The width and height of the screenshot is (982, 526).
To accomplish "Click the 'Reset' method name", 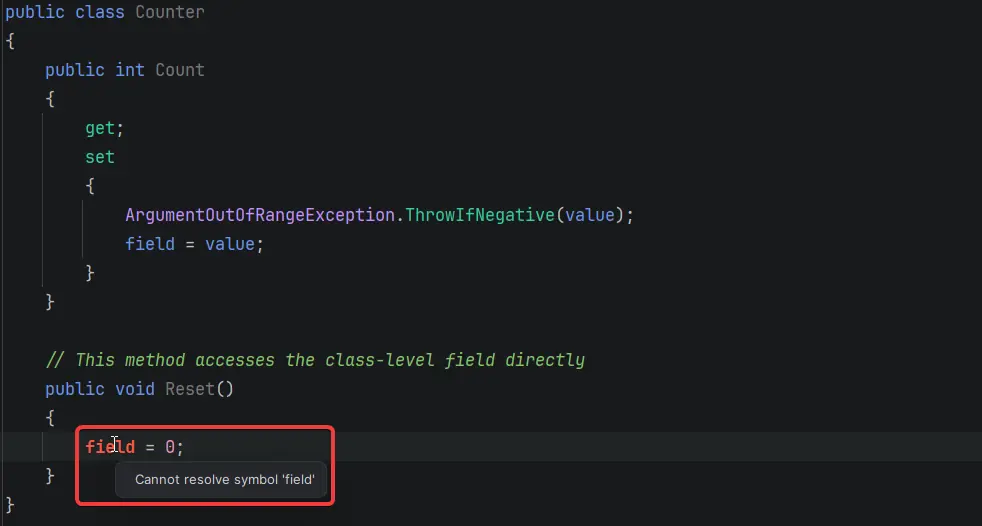I will (x=190, y=389).
